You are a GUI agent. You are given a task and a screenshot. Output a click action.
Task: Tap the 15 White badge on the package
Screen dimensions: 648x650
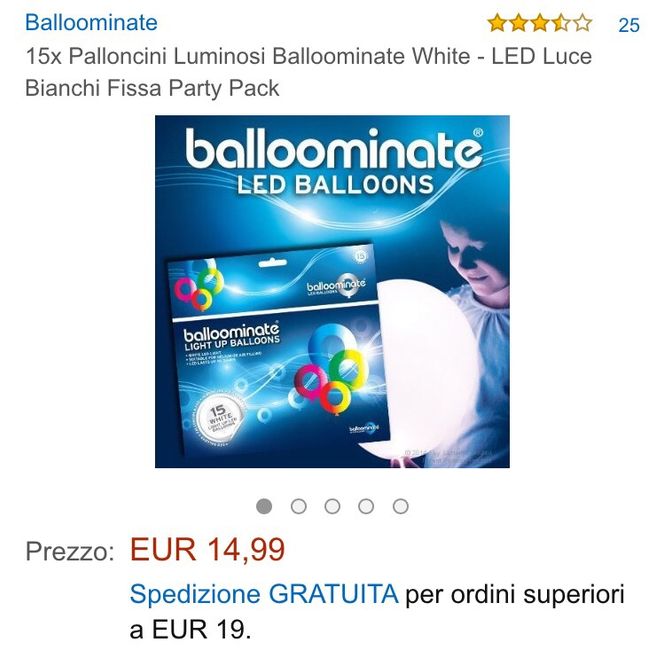219,417
